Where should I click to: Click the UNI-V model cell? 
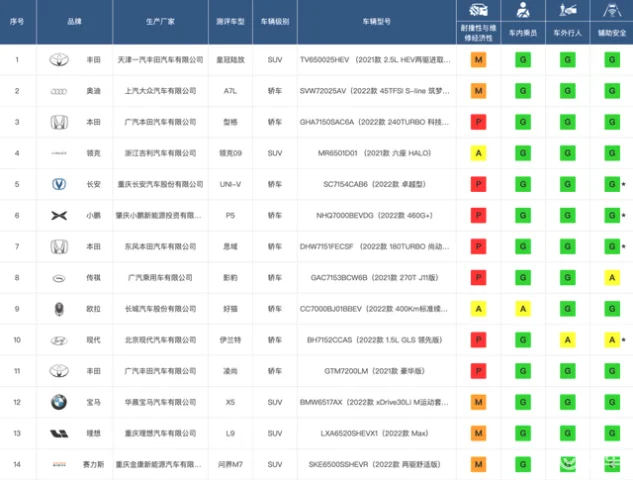click(x=230, y=184)
